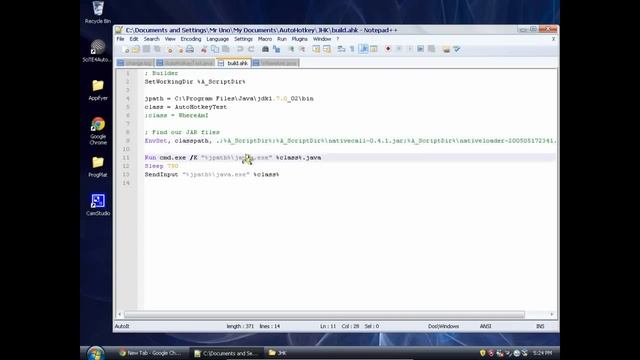Redo the edit from the toolbar
The image size is (640, 360).
pyautogui.click(x=251, y=49)
